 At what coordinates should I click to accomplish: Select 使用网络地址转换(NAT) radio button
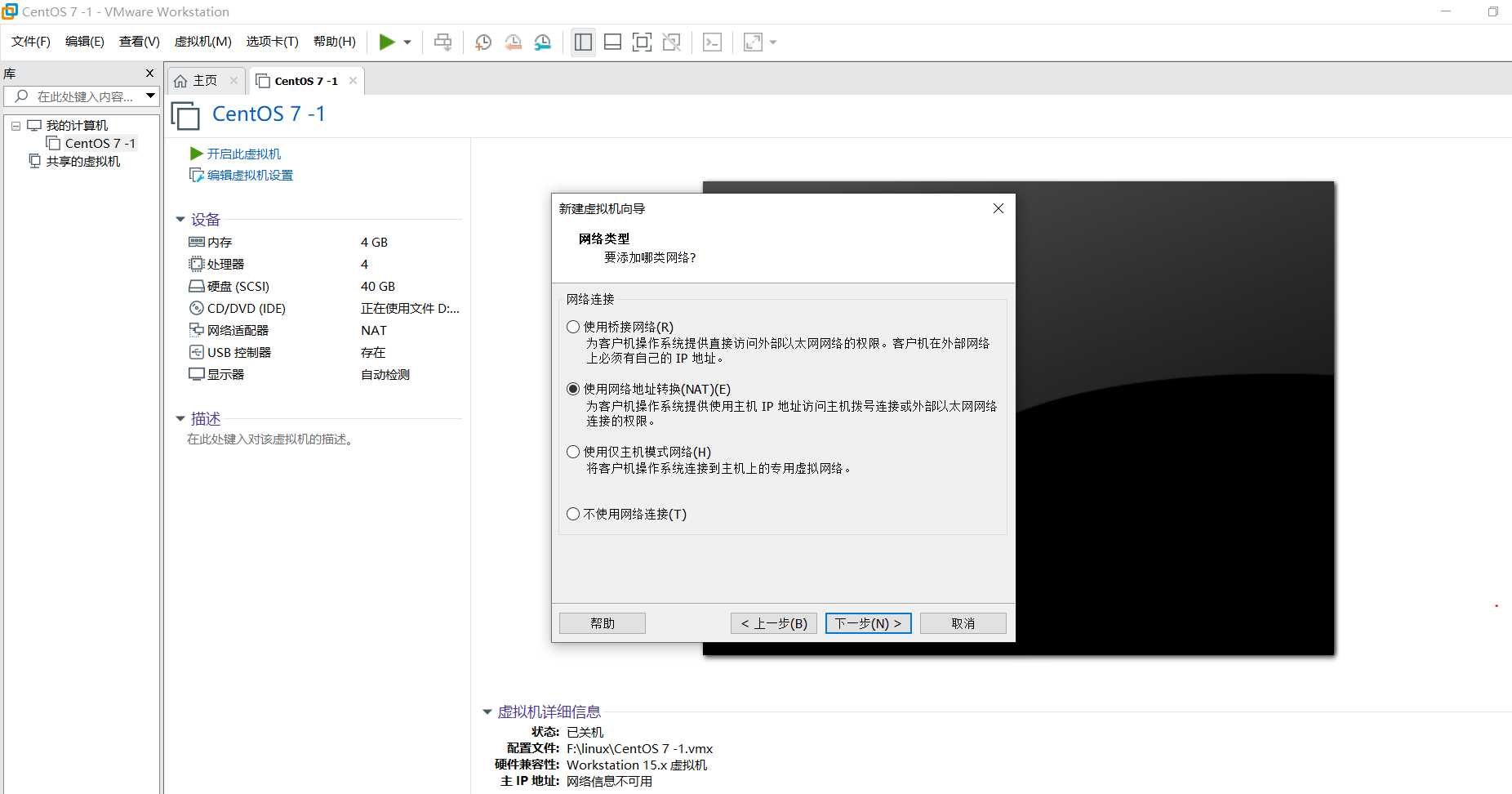point(573,389)
